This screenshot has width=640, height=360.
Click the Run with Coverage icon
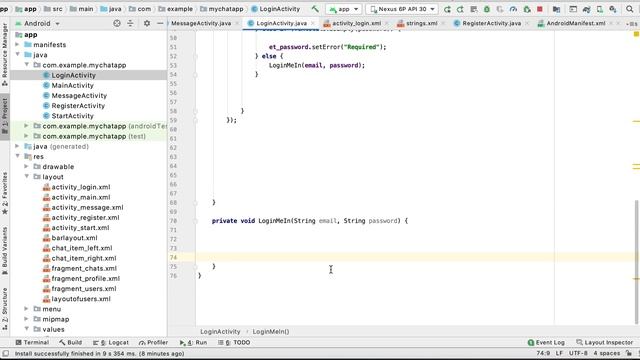(x=500, y=9)
